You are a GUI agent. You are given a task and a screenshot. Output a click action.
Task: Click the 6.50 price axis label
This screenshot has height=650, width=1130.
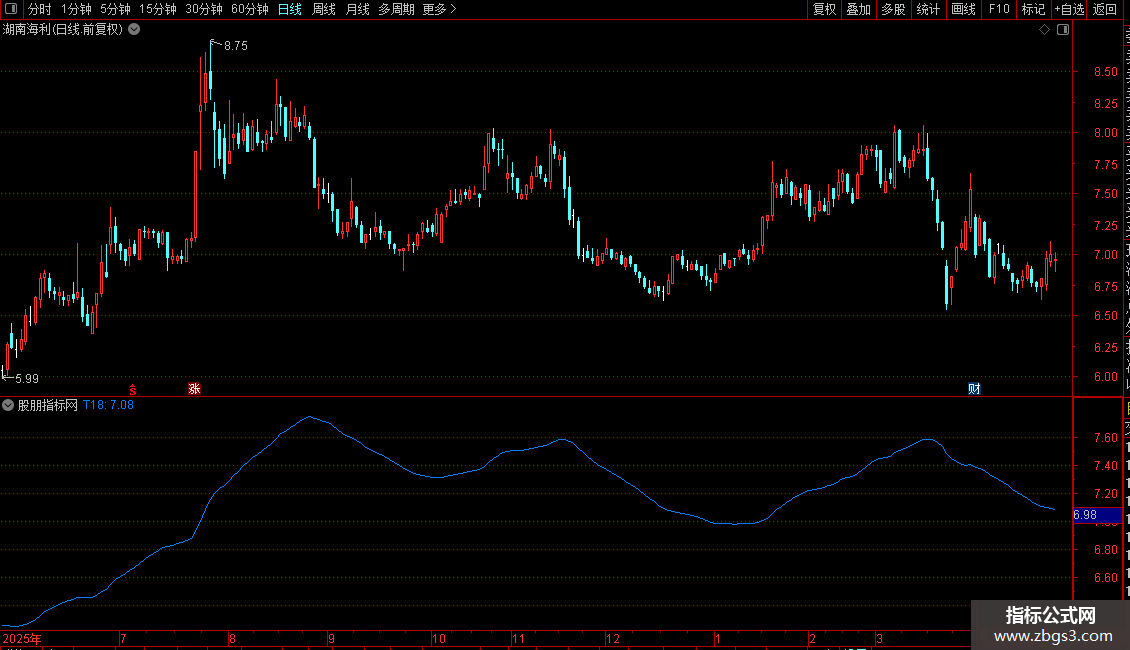pyautogui.click(x=1105, y=316)
